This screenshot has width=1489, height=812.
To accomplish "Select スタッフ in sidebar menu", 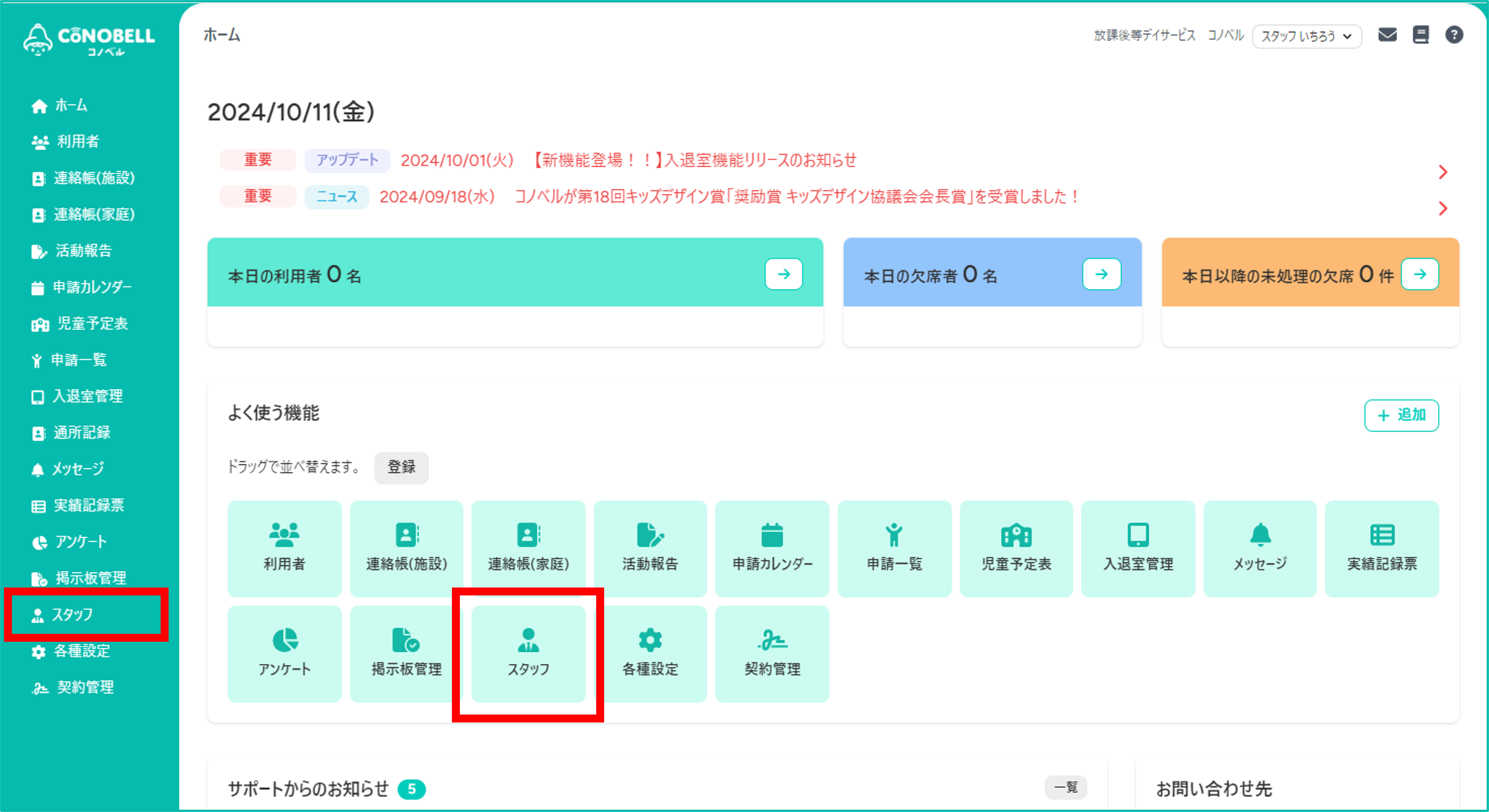I will tap(62, 614).
